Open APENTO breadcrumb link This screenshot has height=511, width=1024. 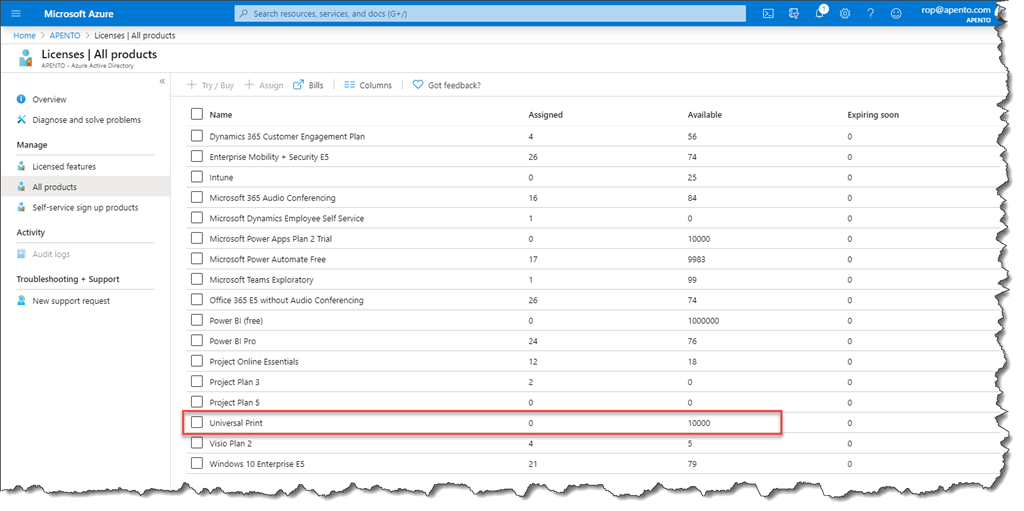pos(65,35)
